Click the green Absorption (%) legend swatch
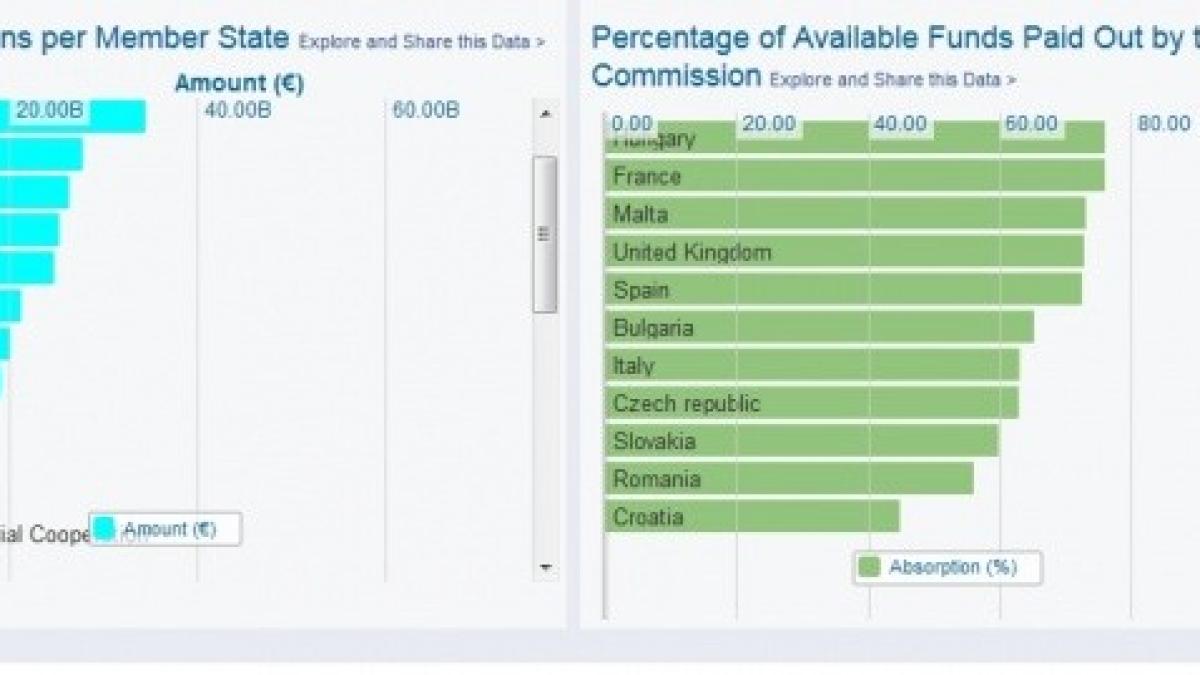This screenshot has width=1200, height=675. (x=869, y=567)
